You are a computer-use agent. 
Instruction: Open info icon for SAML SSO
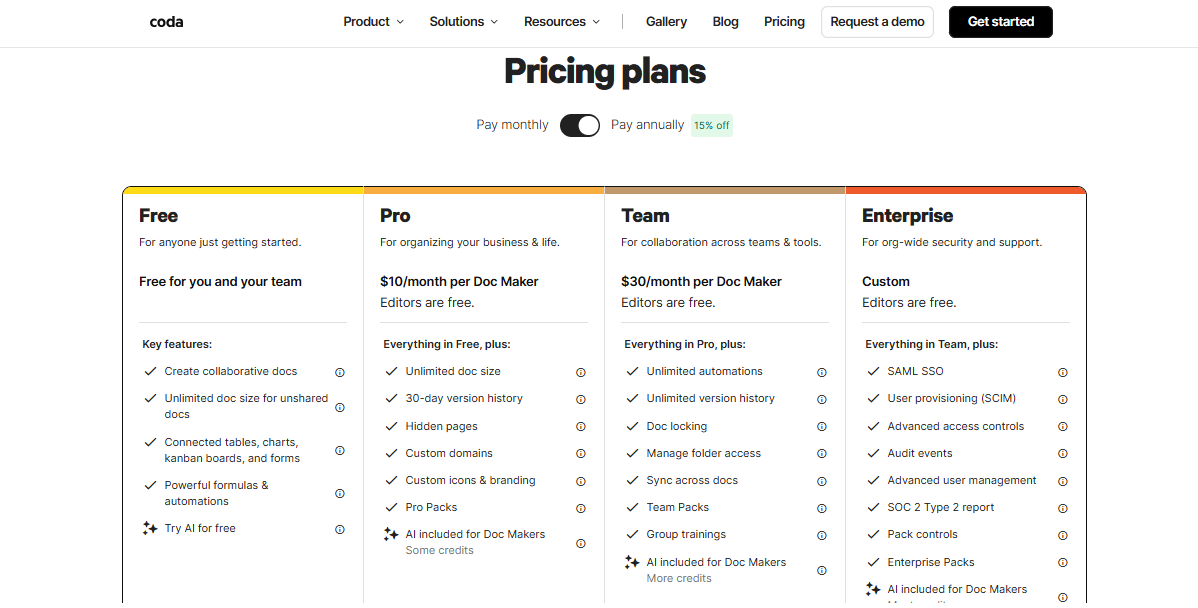point(1062,373)
